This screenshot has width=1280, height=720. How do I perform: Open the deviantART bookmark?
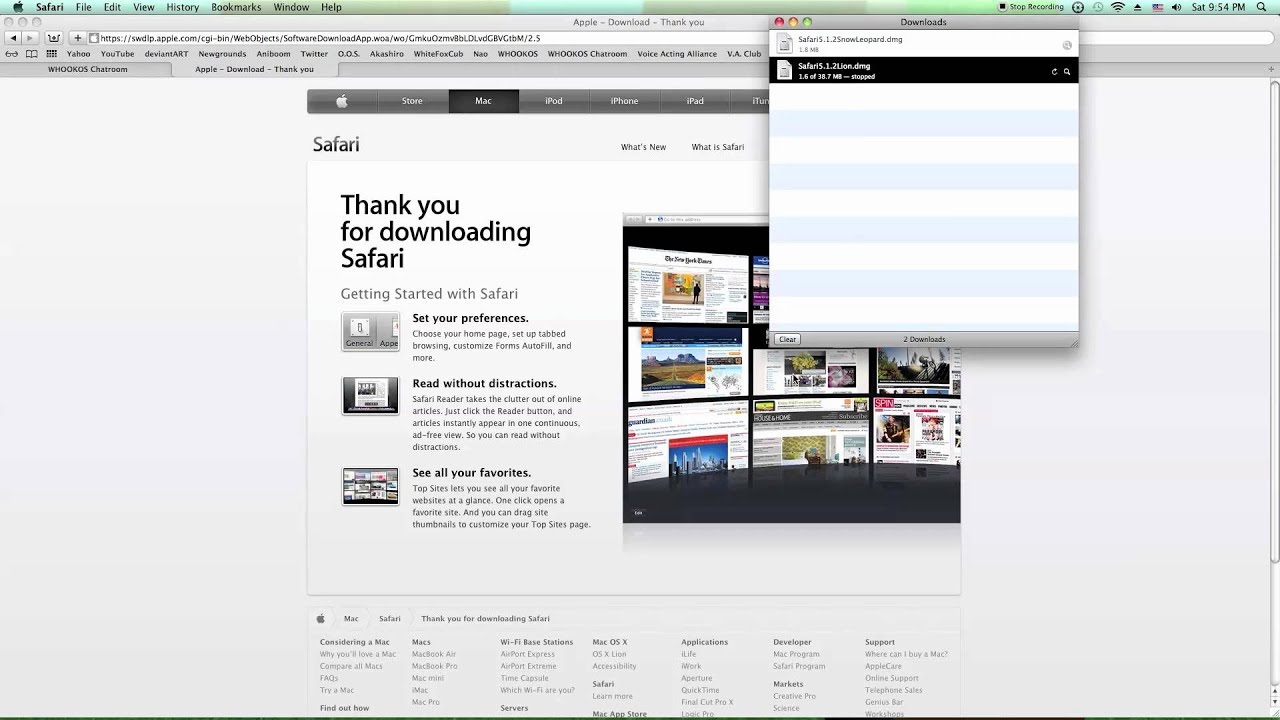[166, 54]
